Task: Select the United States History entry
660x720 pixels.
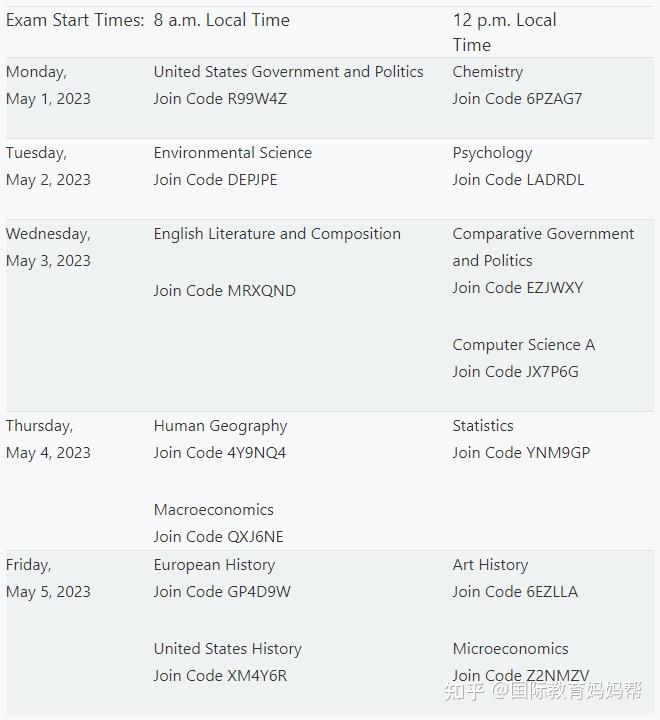Action: click(228, 649)
